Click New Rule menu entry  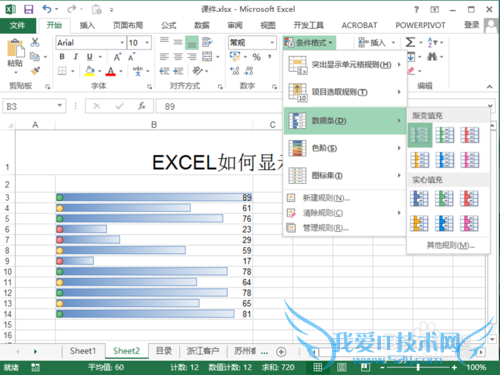pyautogui.click(x=345, y=198)
